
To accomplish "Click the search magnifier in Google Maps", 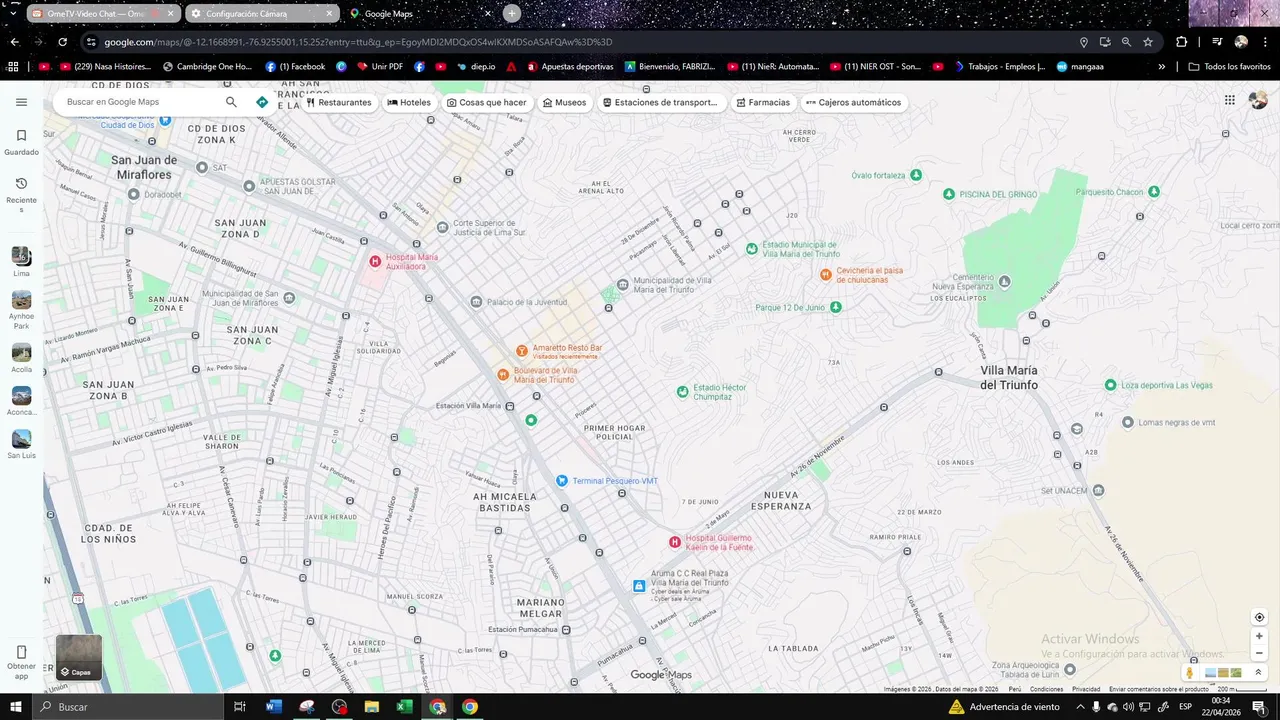I will click(231, 102).
